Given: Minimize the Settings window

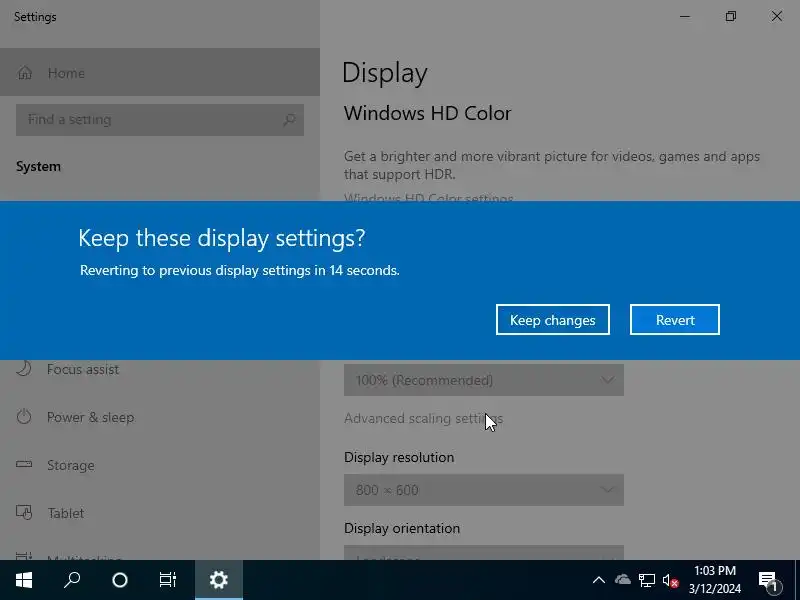Looking at the screenshot, I should click(685, 16).
